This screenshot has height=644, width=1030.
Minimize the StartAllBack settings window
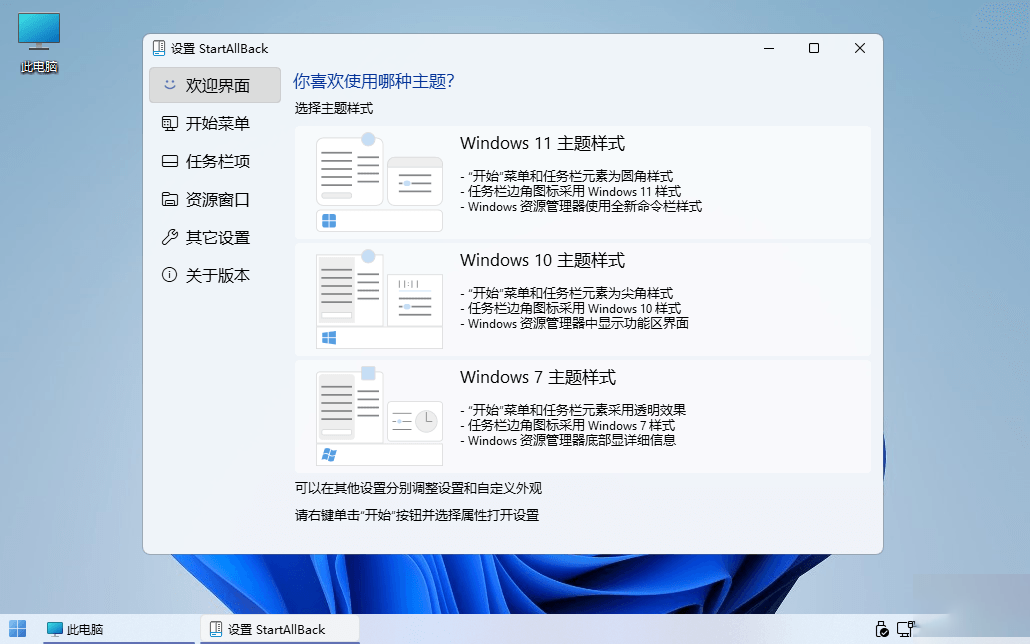pos(769,48)
